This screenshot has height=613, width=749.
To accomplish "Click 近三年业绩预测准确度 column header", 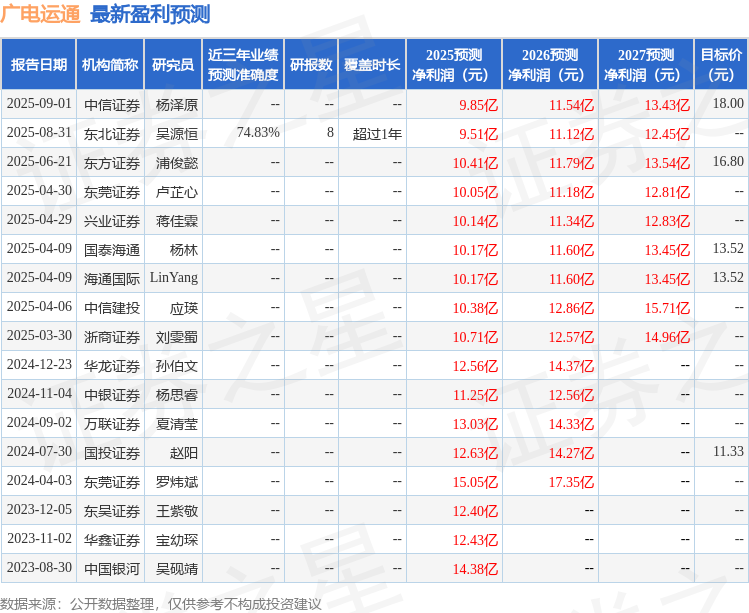I will 242,65.
